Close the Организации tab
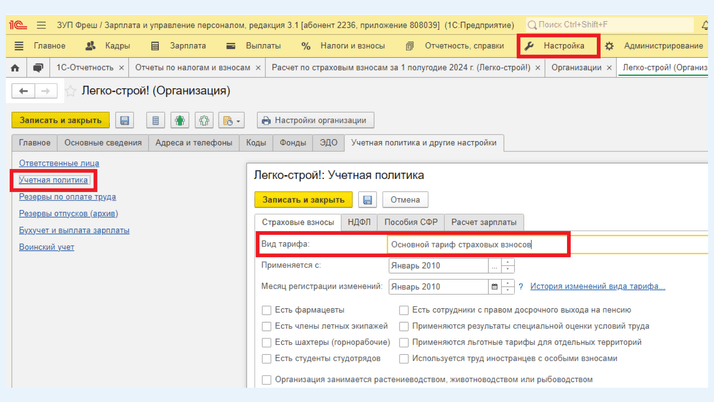This screenshot has width=714, height=402. (x=609, y=68)
